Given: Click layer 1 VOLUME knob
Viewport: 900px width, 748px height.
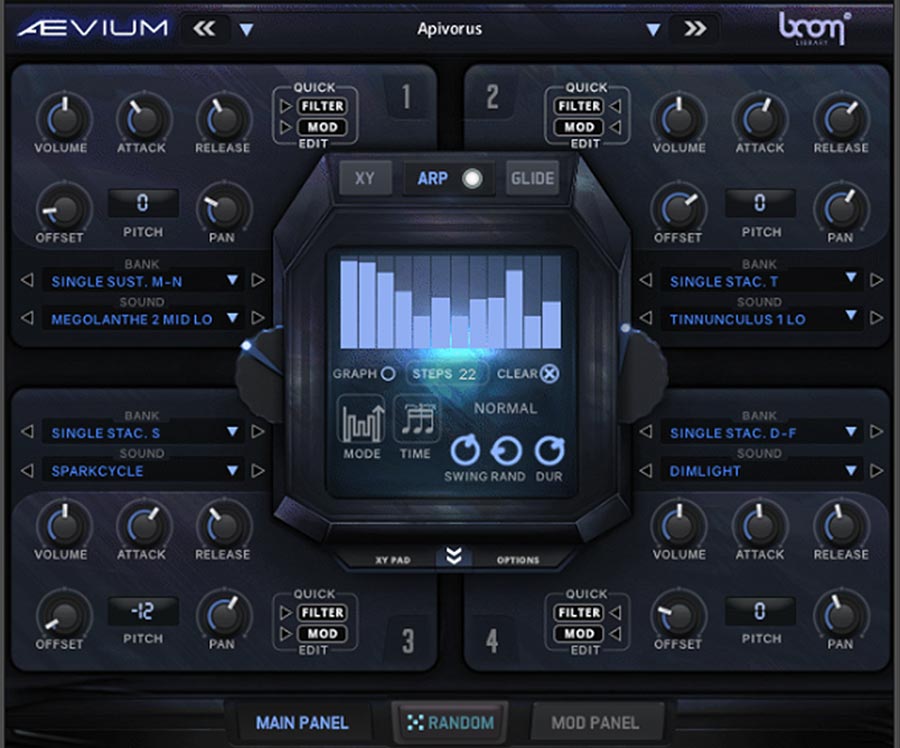Looking at the screenshot, I should (x=64, y=118).
